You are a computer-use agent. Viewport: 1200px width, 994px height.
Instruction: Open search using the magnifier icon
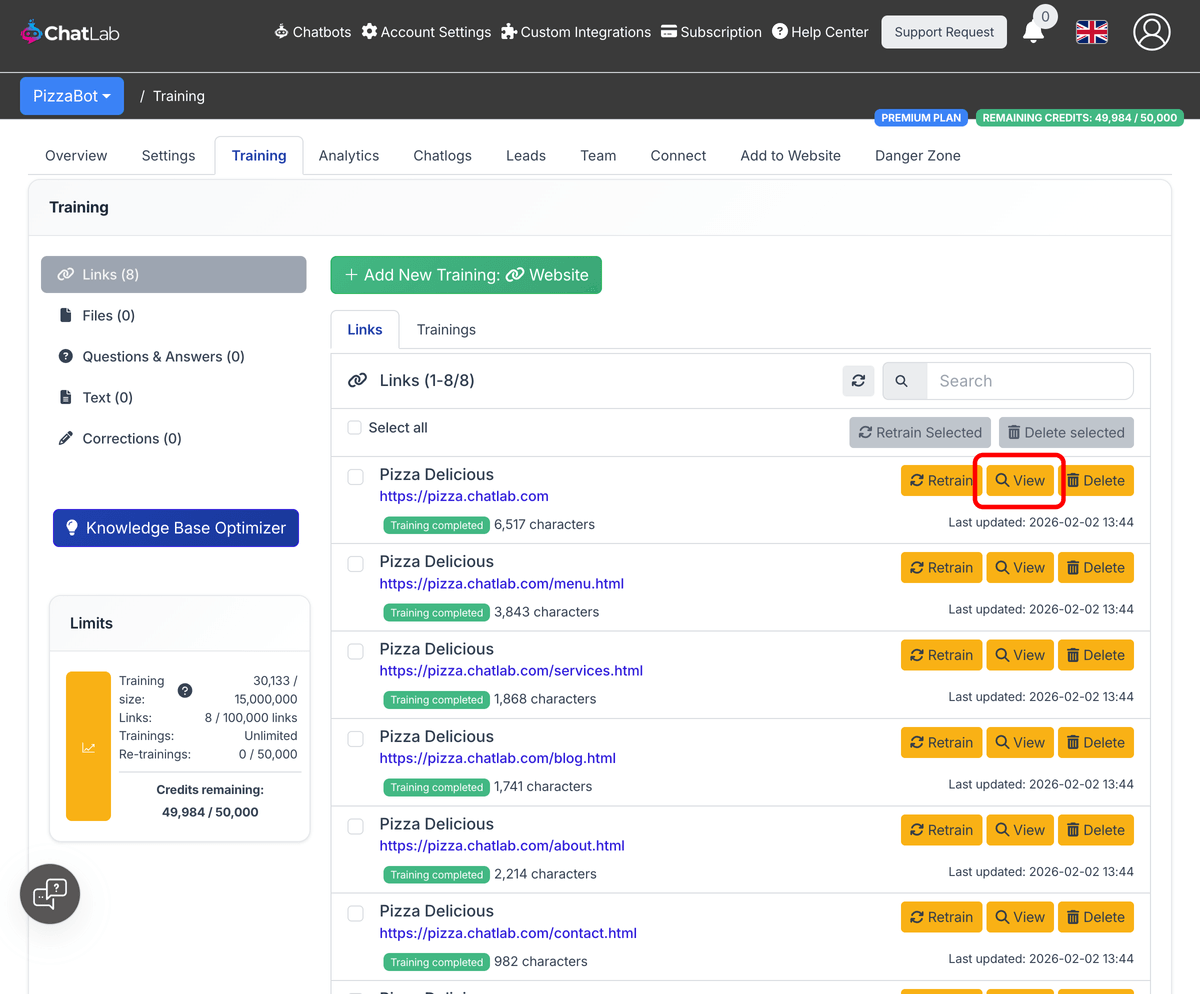(904, 381)
